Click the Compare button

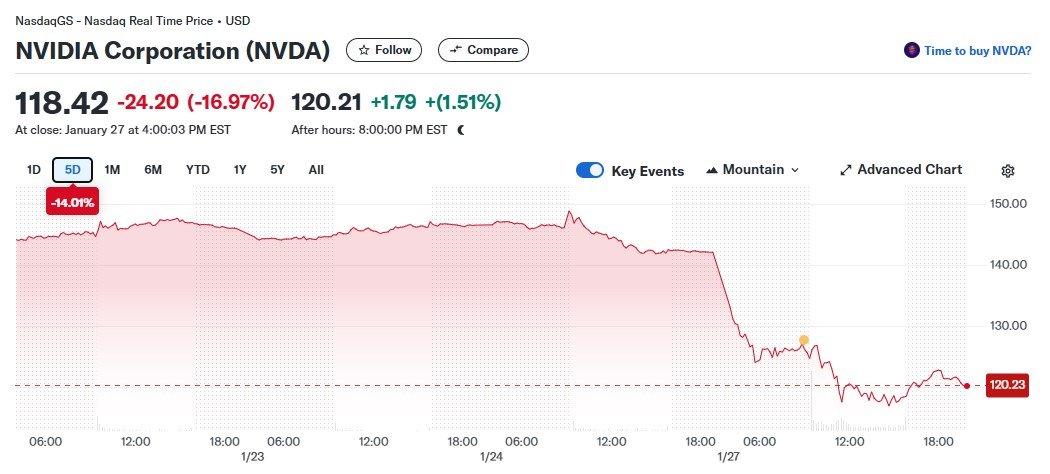coord(483,50)
